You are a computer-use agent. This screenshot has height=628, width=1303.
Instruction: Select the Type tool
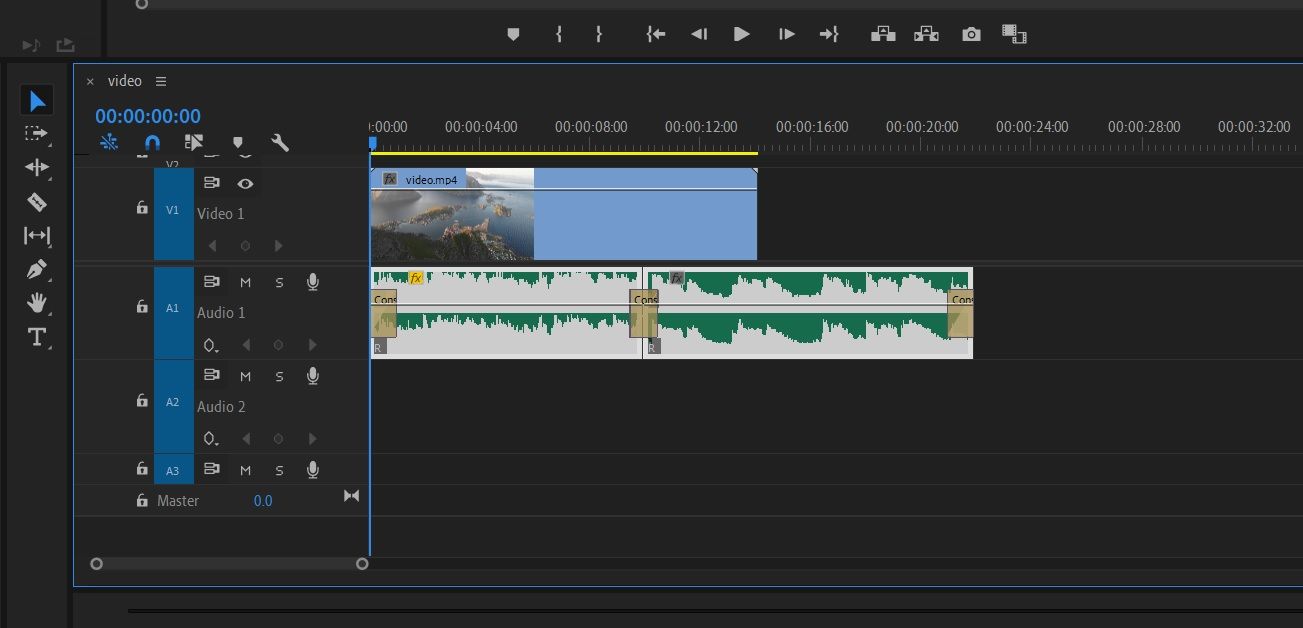[x=37, y=337]
